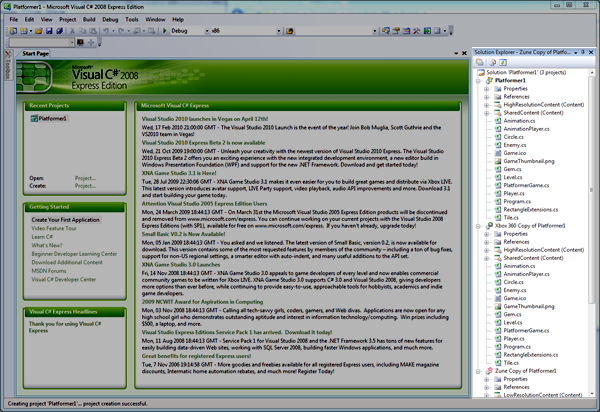Select Xbox 360 copy's Level.cs file
Screen dimensions: 600x412
click(513, 322)
